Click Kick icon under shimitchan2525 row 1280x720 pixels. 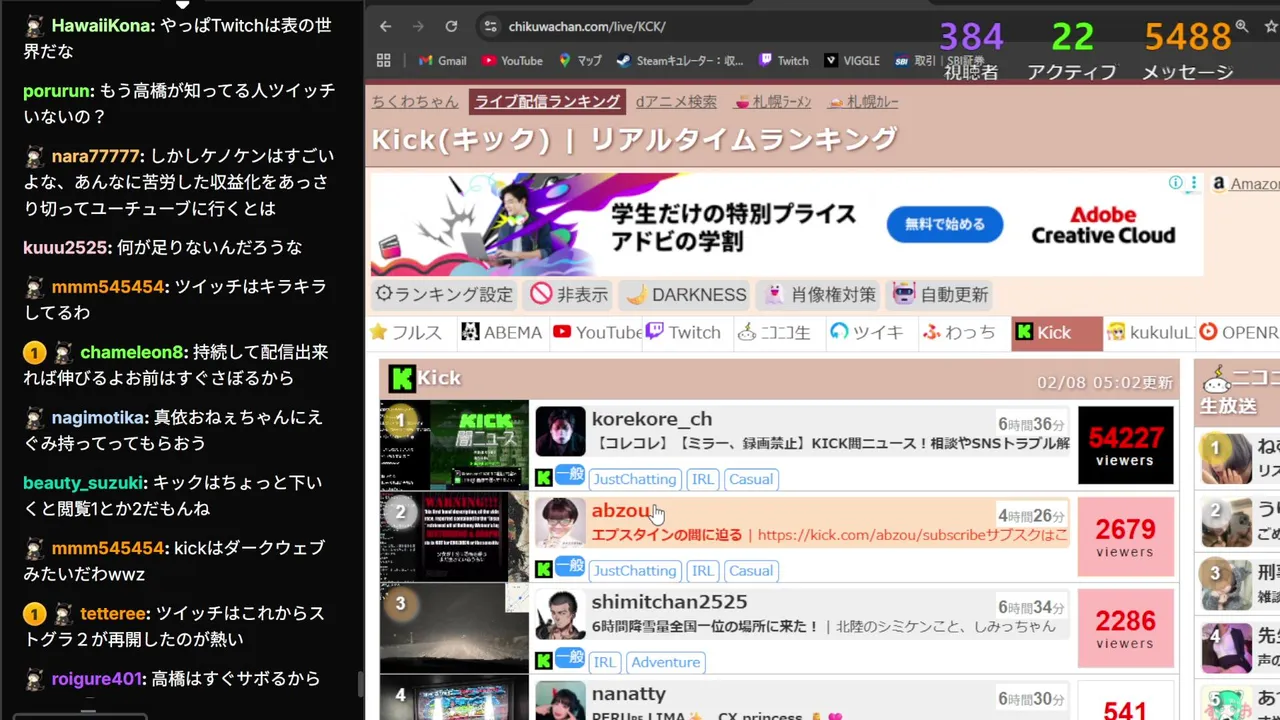[543, 661]
